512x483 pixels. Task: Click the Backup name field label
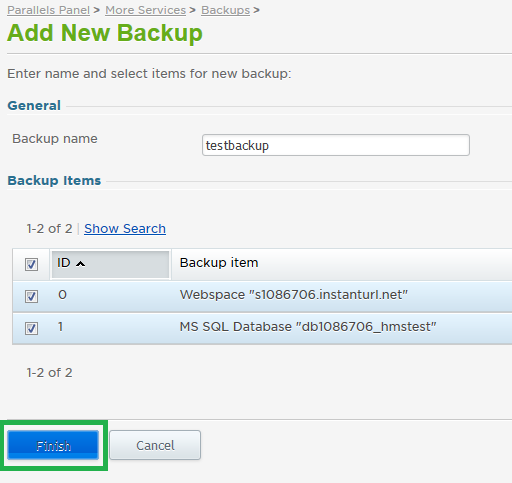pyautogui.click(x=55, y=139)
